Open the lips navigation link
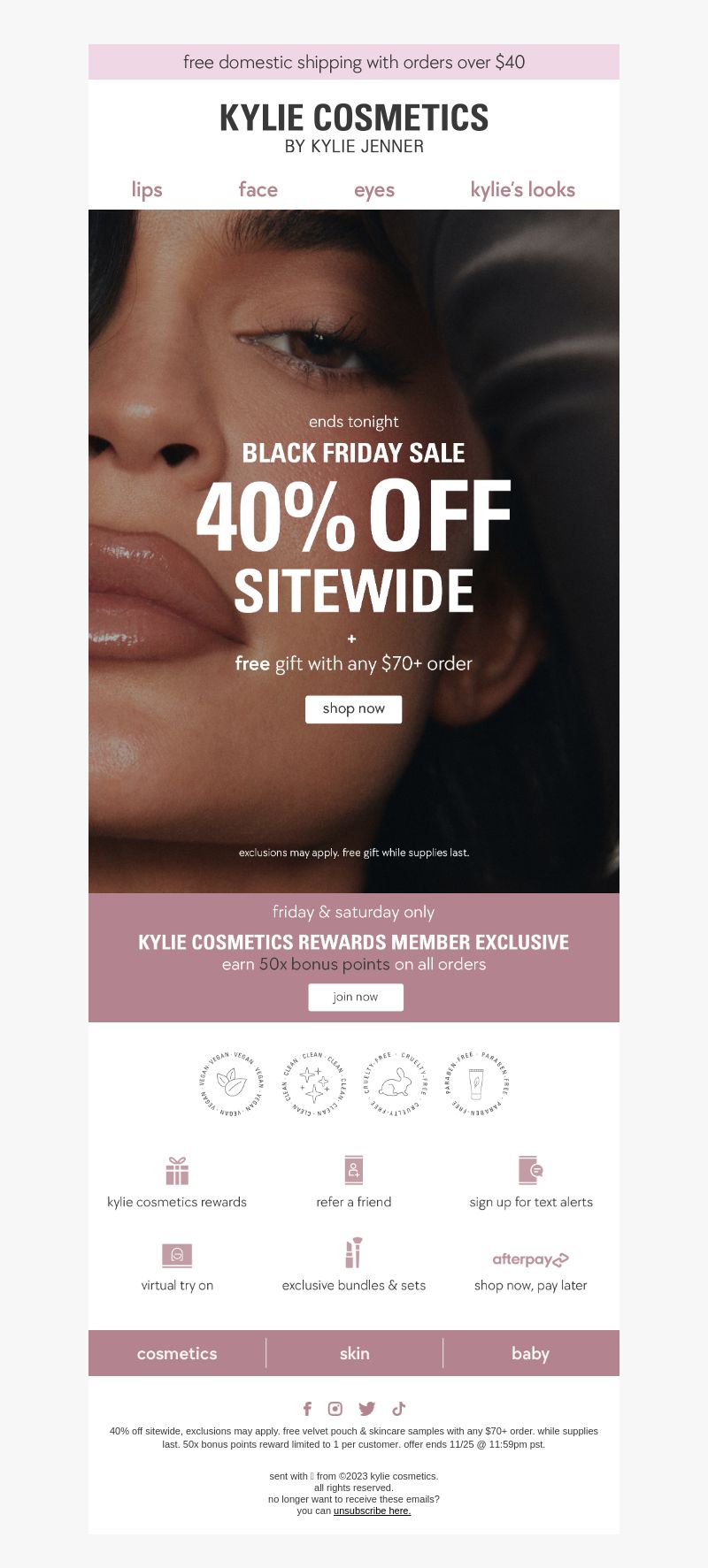The image size is (708, 1568). pyautogui.click(x=147, y=190)
